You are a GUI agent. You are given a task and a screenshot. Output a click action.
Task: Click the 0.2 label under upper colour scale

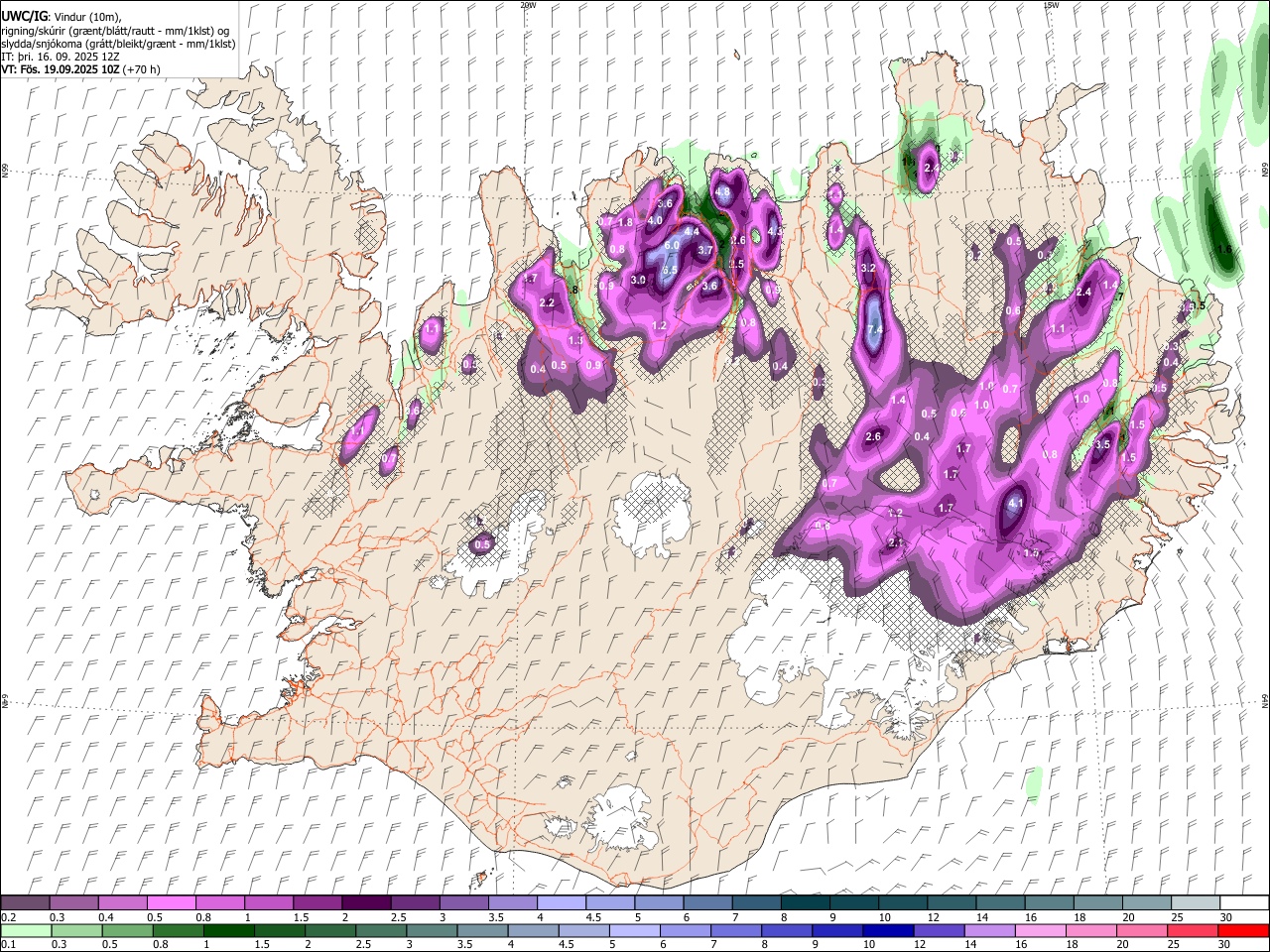tap(9, 917)
